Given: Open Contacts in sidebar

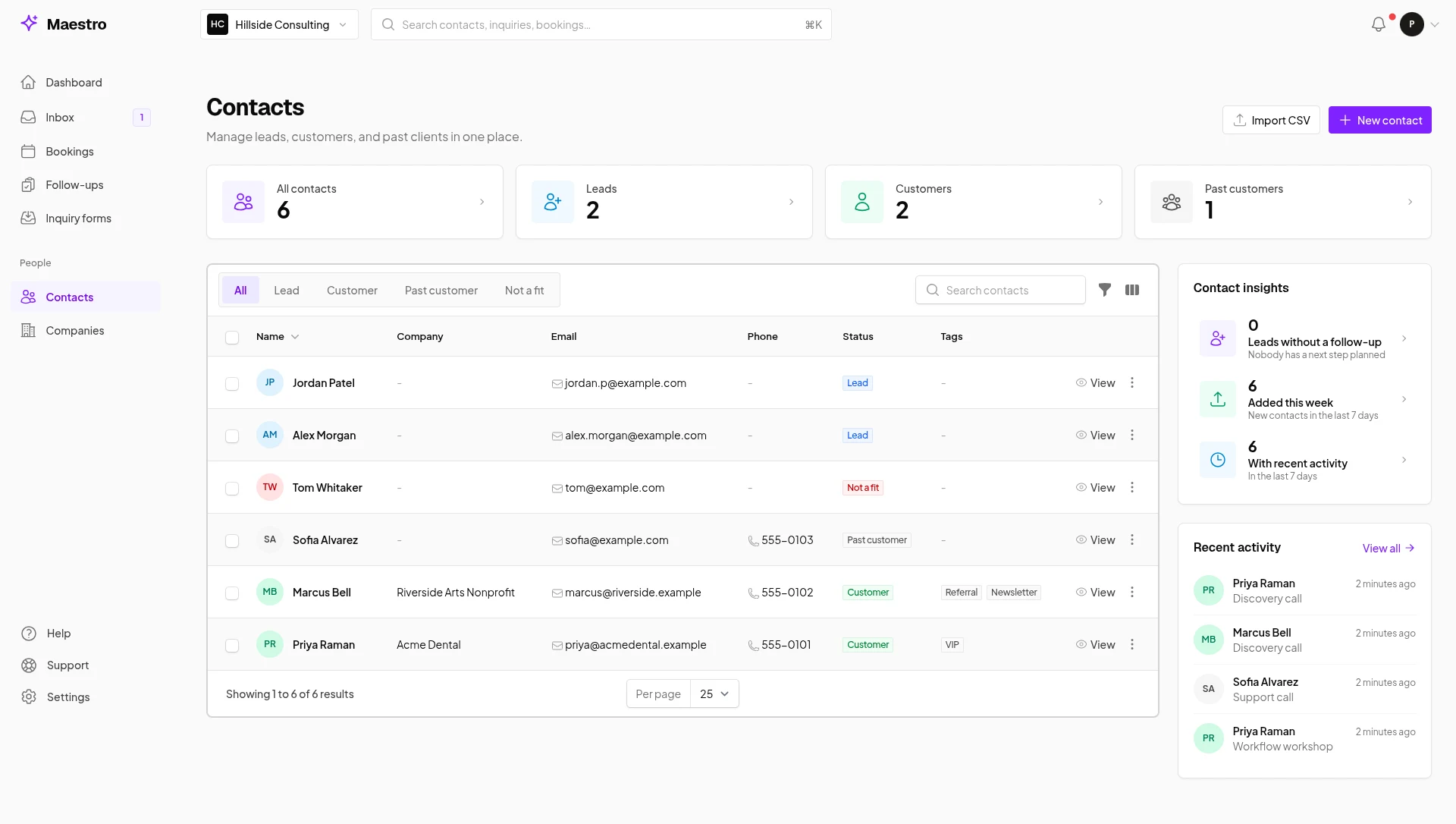Looking at the screenshot, I should [85, 297].
